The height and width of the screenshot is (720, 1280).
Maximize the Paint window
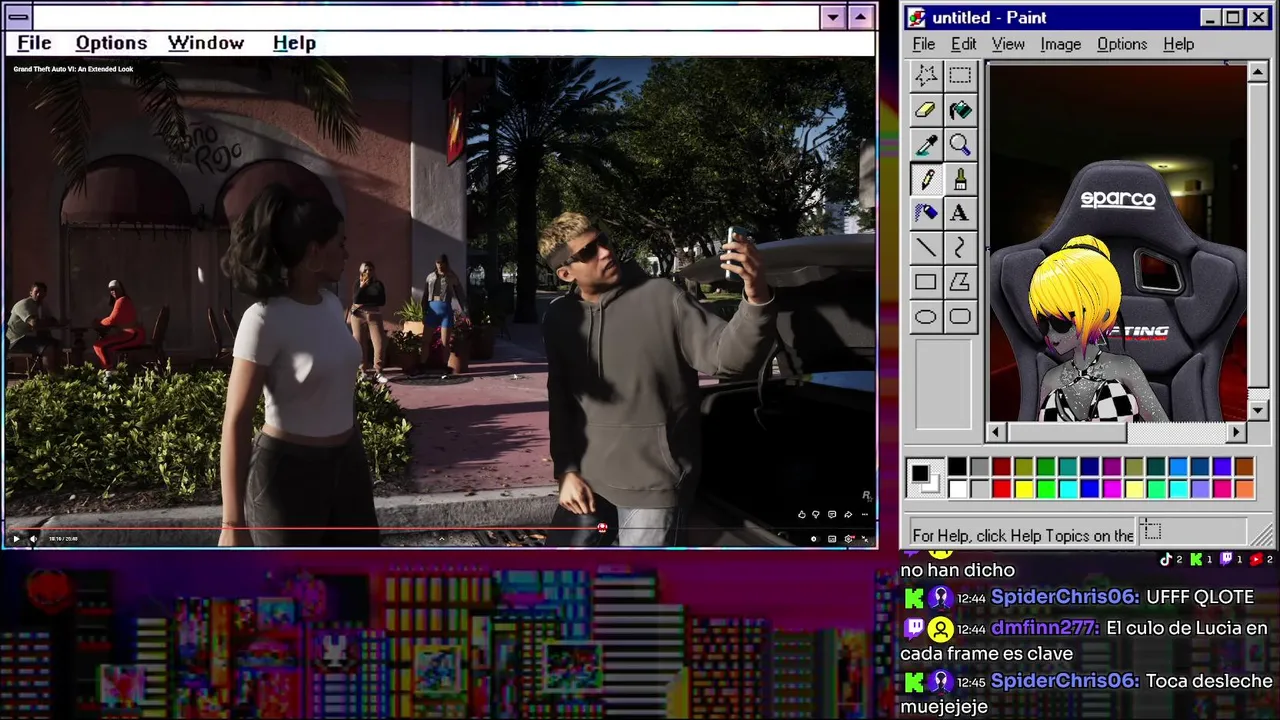1234,17
